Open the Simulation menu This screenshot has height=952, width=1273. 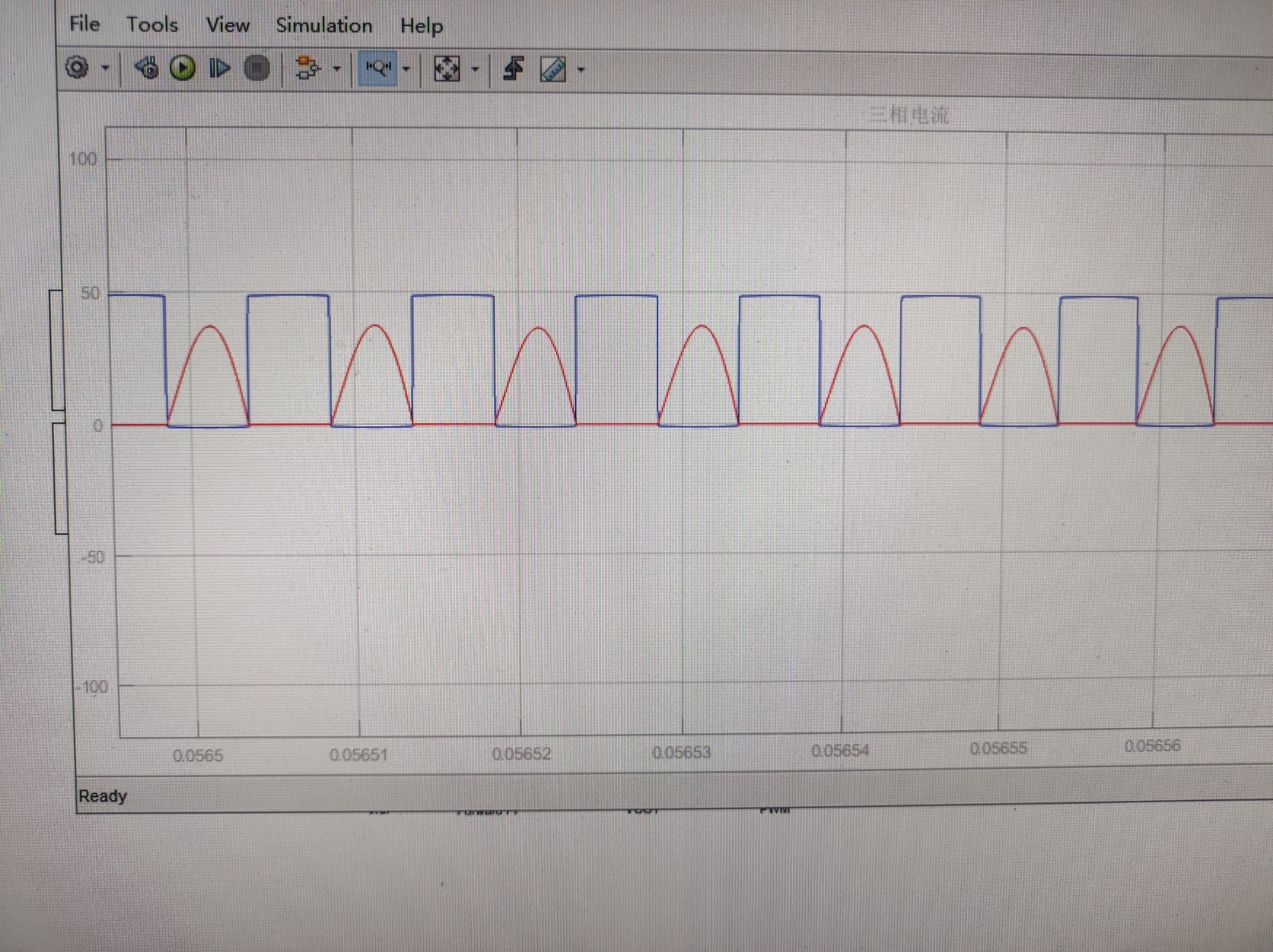click(x=324, y=26)
